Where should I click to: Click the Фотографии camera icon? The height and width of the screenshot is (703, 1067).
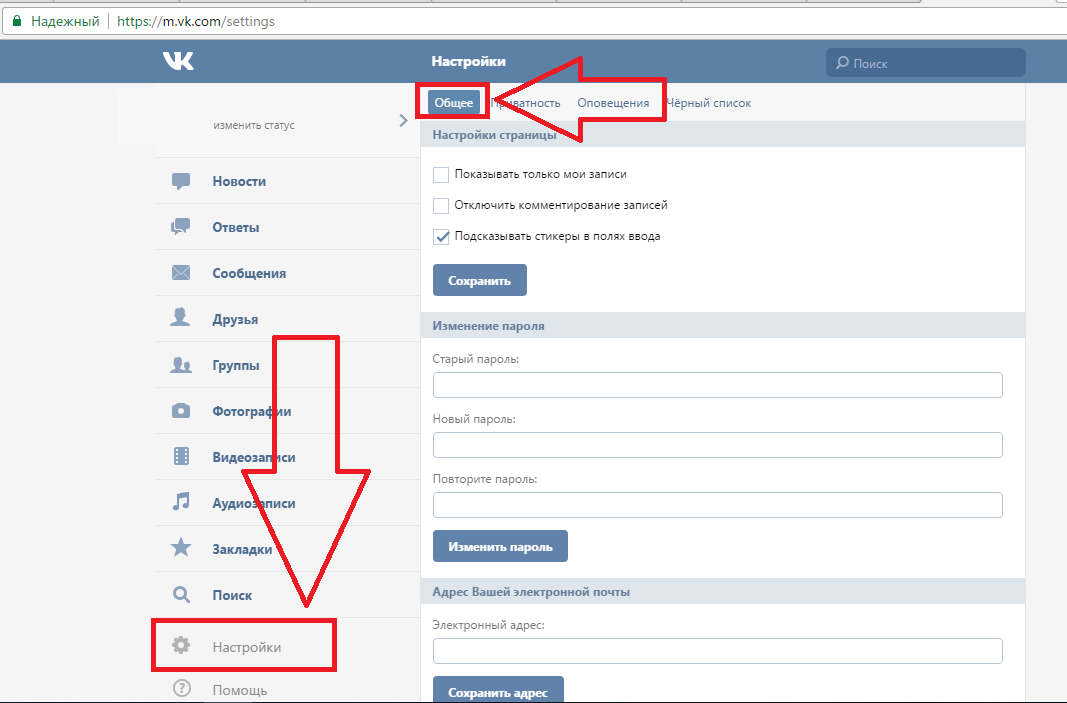point(181,411)
